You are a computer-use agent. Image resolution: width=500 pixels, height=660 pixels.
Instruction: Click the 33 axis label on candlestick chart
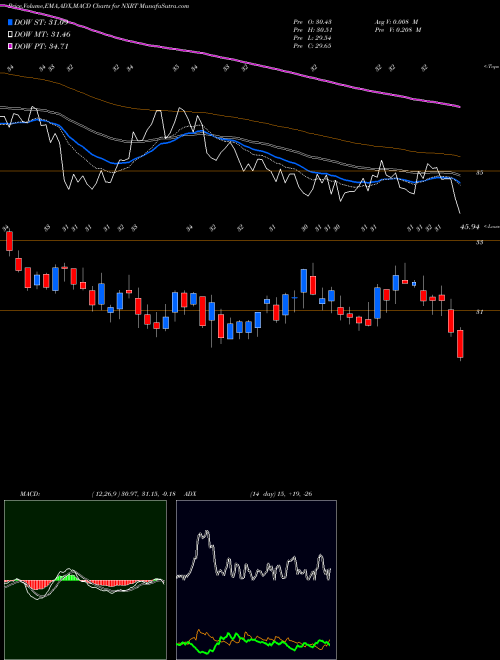click(479, 242)
